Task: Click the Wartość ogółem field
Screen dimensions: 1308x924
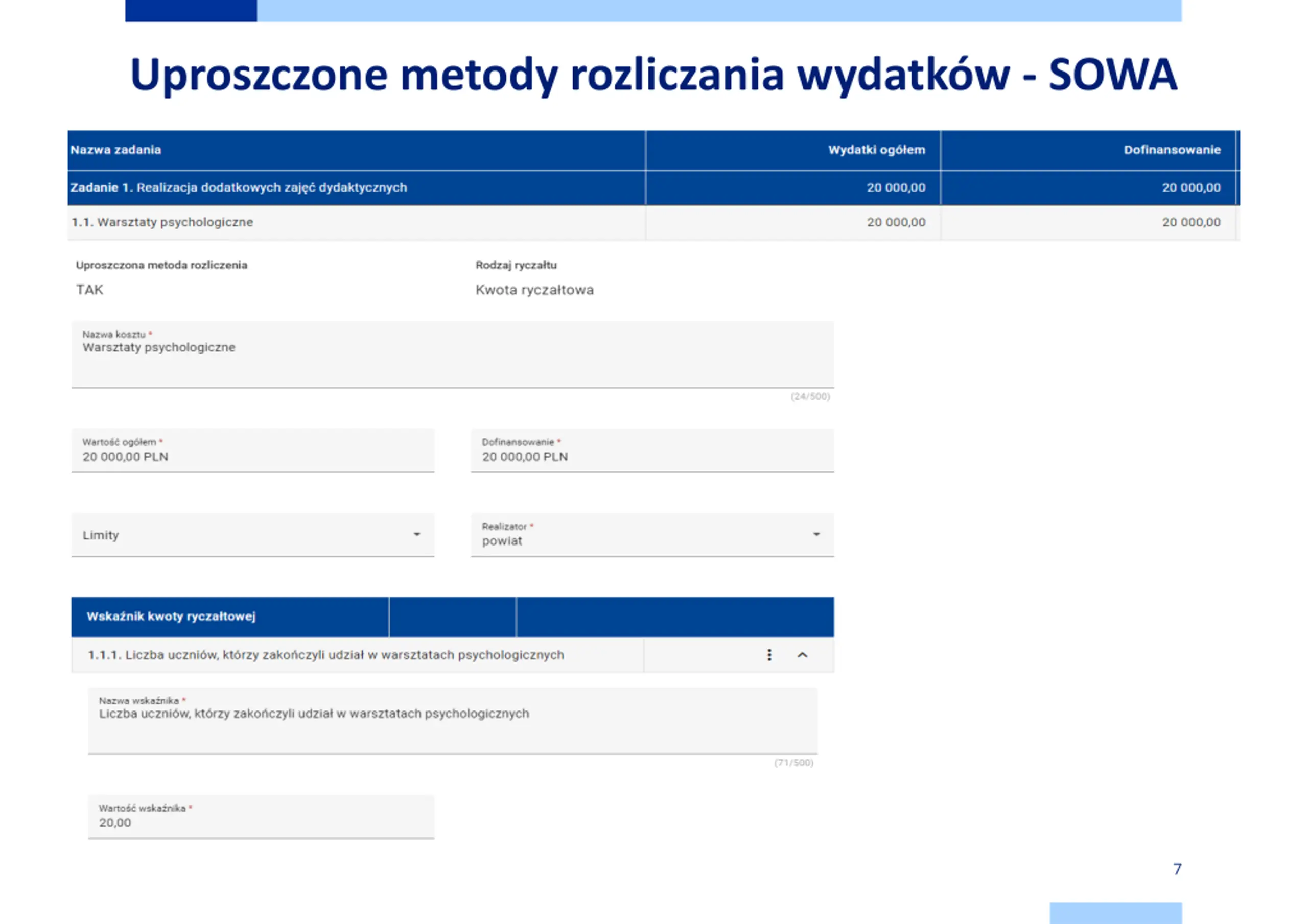Action: point(253,450)
